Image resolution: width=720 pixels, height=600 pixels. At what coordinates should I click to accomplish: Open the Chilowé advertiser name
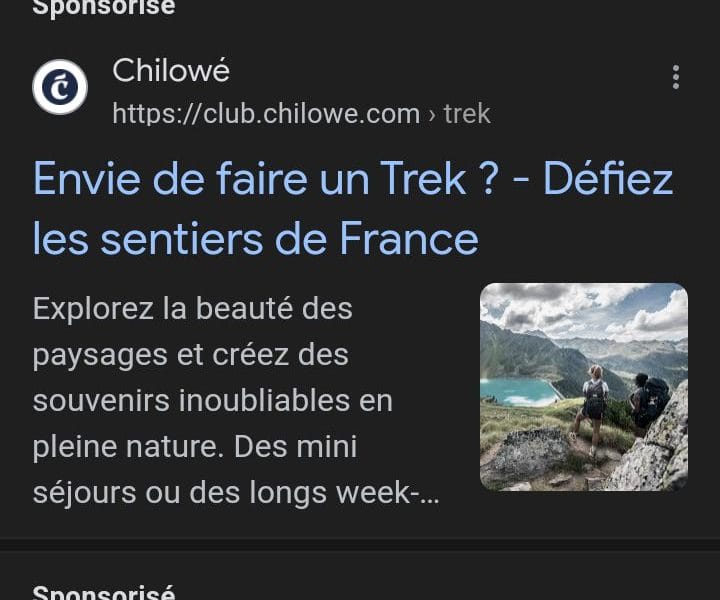(171, 71)
